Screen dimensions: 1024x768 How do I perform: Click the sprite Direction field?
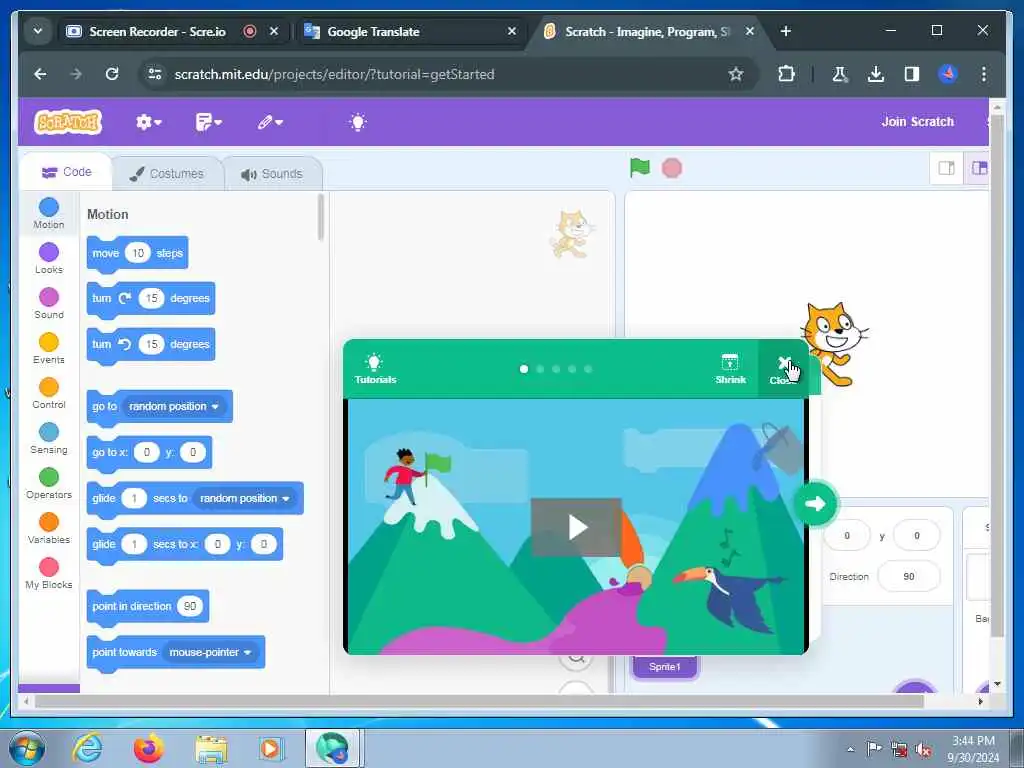pyautogui.click(x=908, y=577)
